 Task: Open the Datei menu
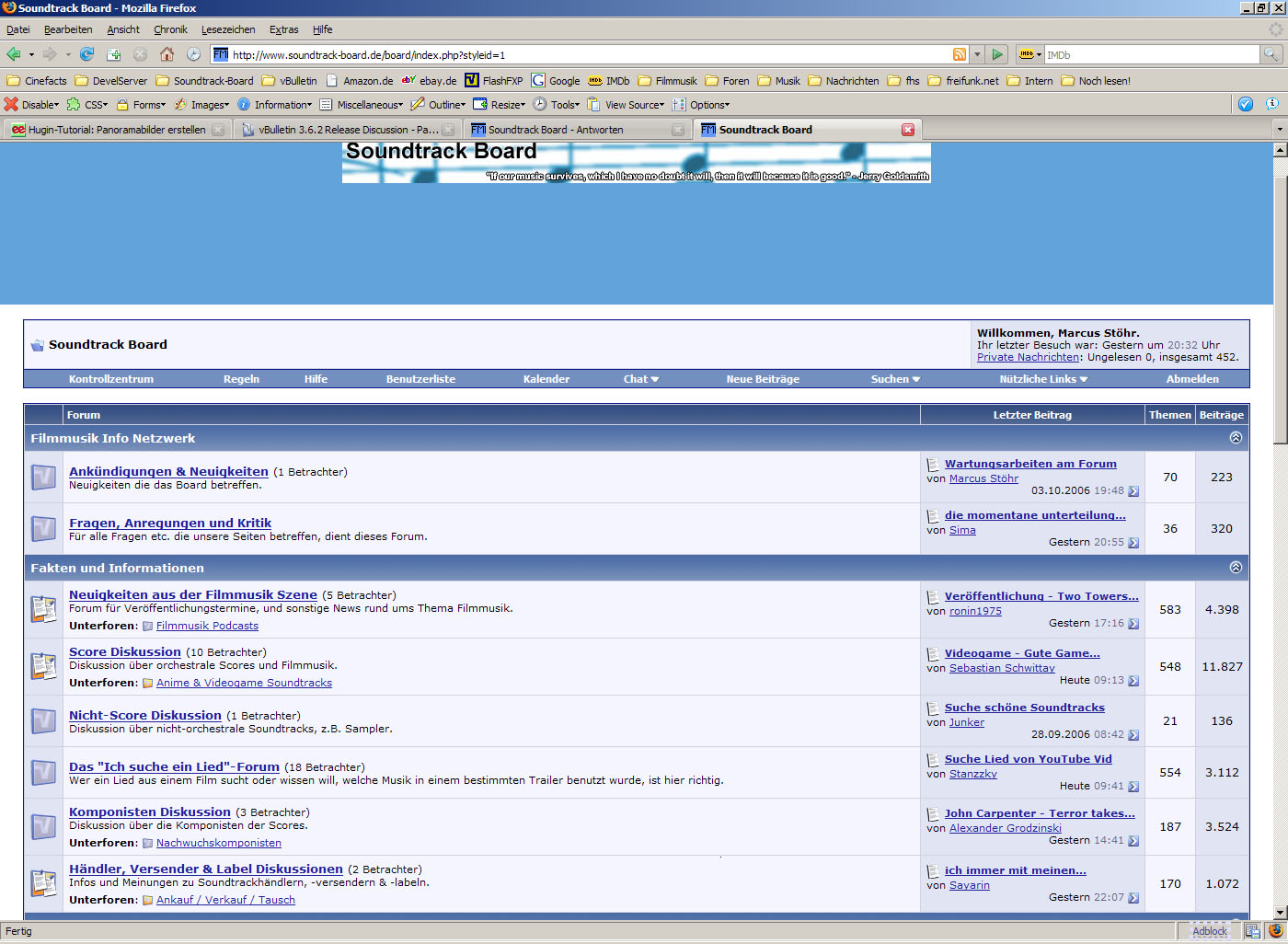[x=17, y=29]
